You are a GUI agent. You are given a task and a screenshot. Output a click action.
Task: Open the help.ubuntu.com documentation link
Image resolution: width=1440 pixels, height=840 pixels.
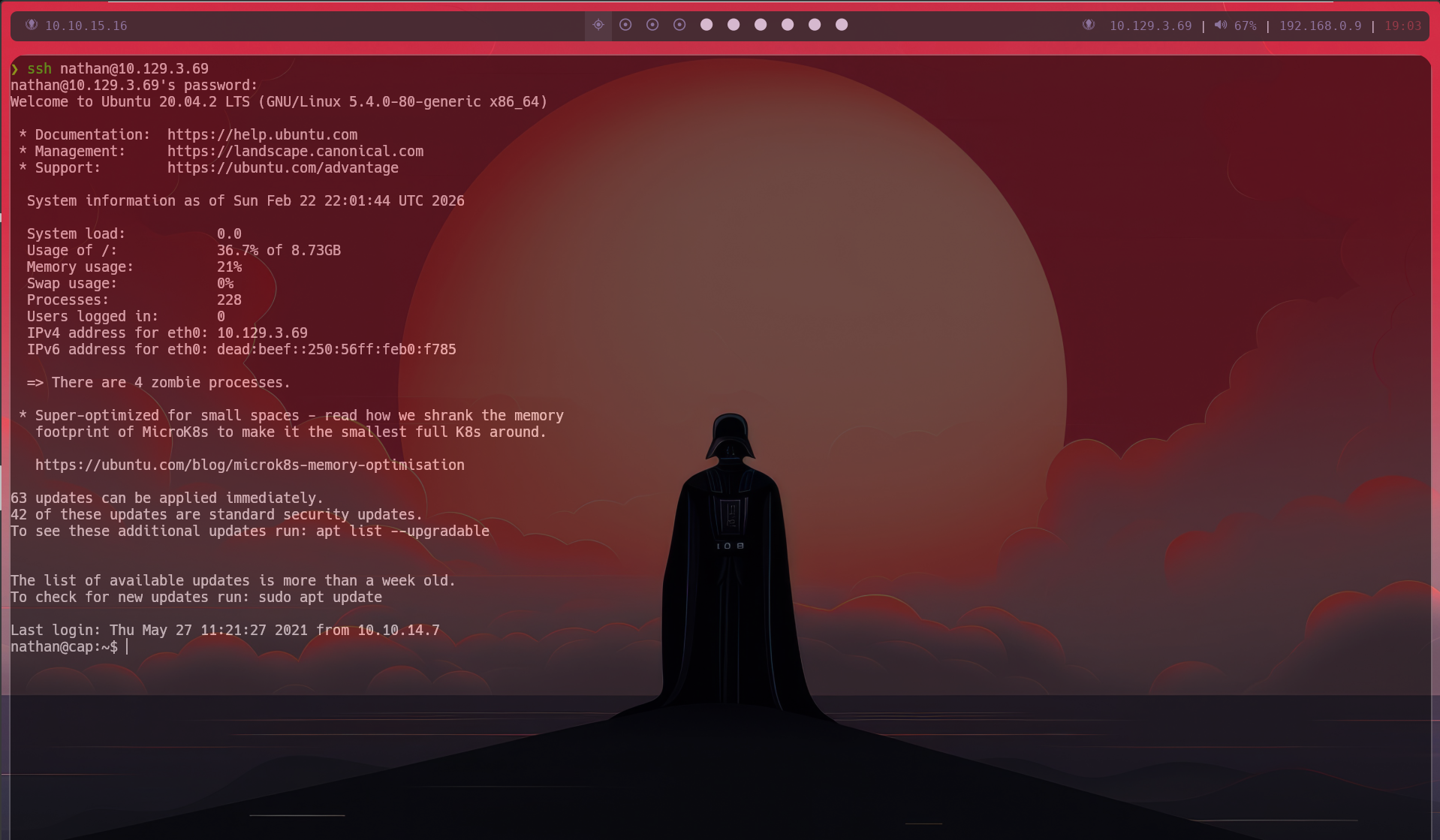click(x=262, y=135)
